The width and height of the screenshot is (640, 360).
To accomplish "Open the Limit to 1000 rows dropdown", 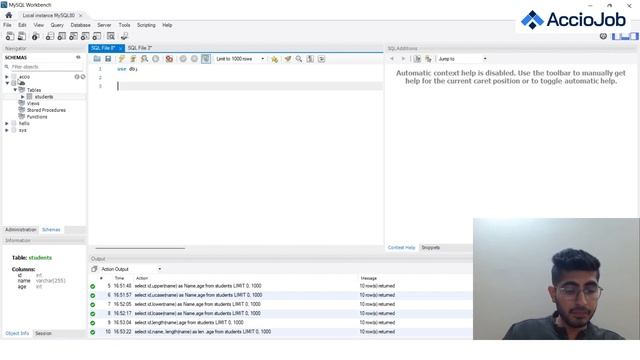I will 240,59.
